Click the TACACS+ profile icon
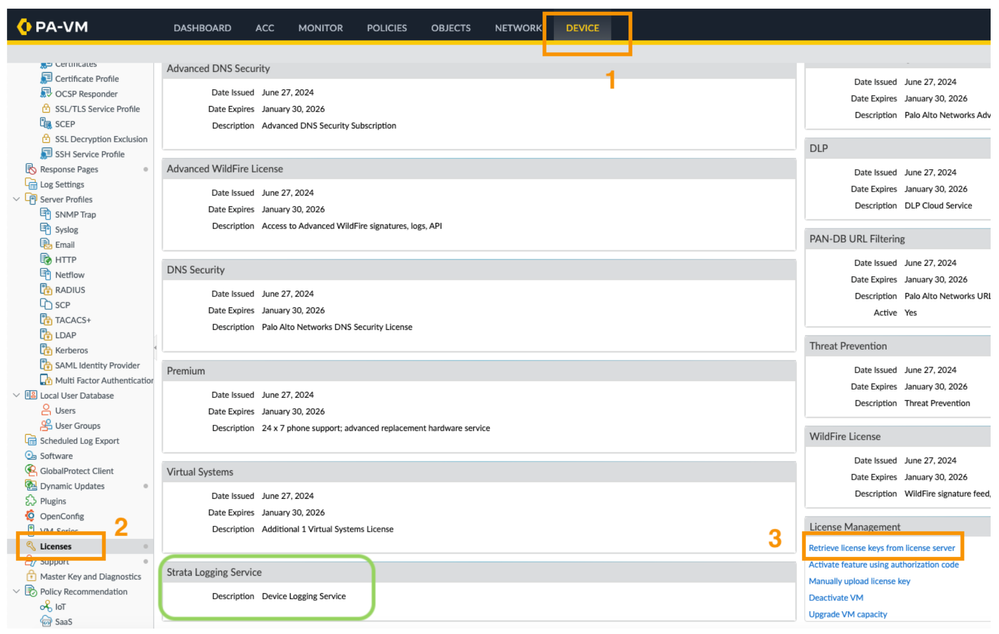 (46, 319)
